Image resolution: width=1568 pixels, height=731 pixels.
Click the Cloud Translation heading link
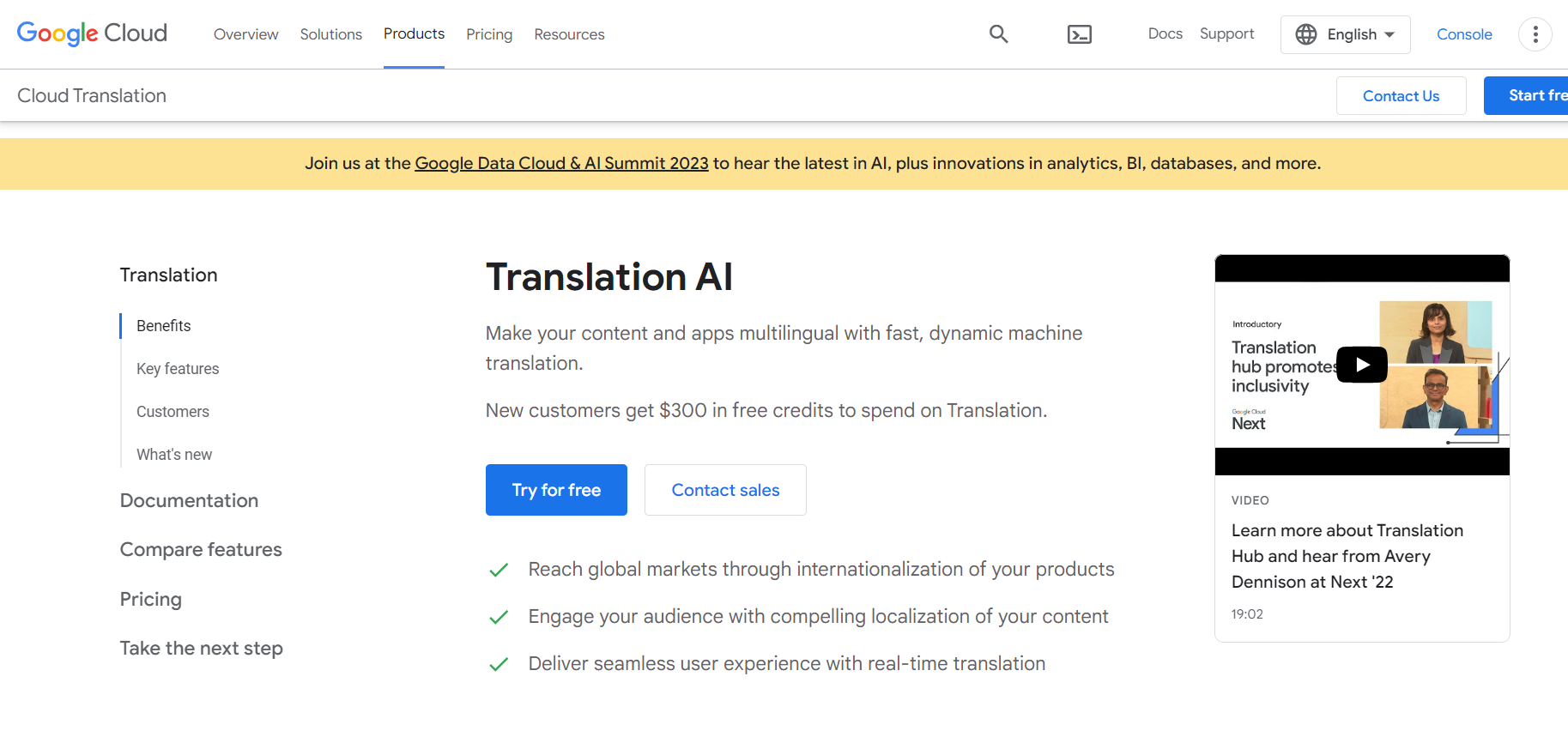92,95
